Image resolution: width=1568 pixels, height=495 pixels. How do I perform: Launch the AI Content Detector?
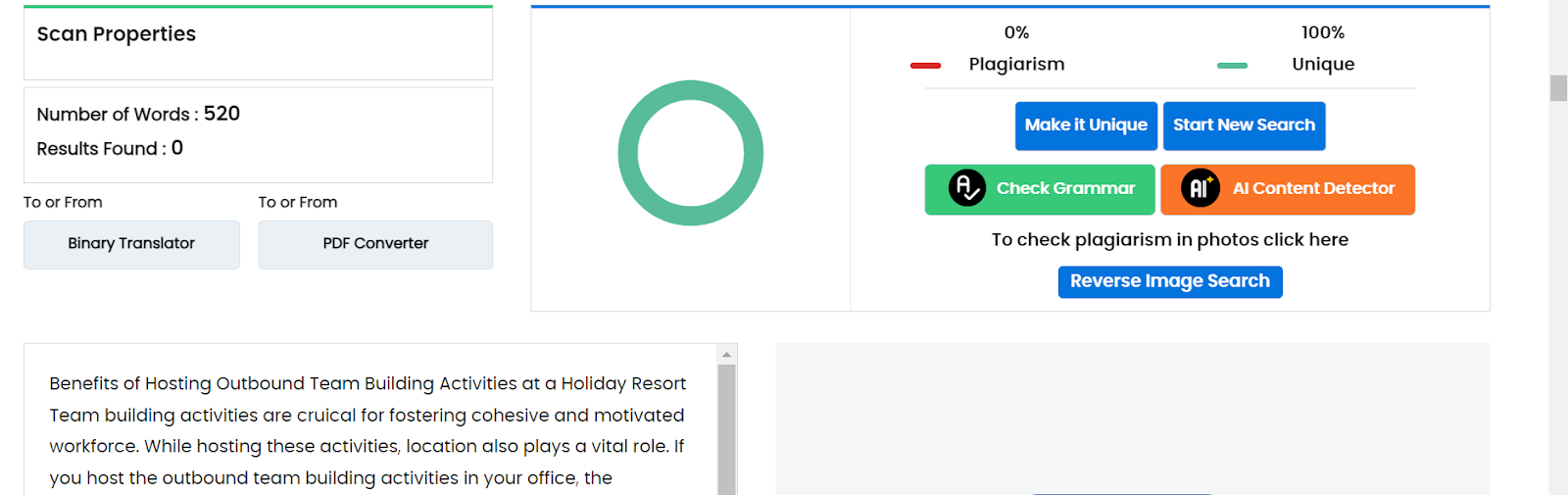click(1288, 189)
